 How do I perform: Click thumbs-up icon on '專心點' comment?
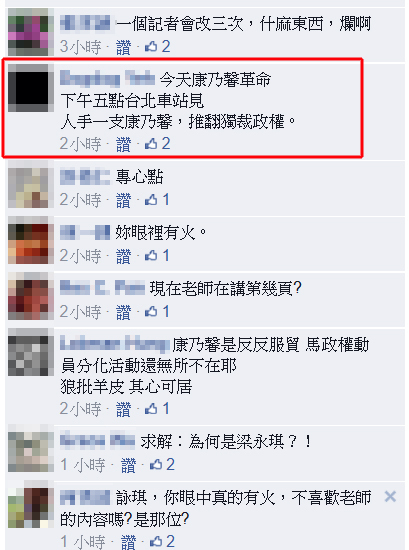[x=151, y=200]
